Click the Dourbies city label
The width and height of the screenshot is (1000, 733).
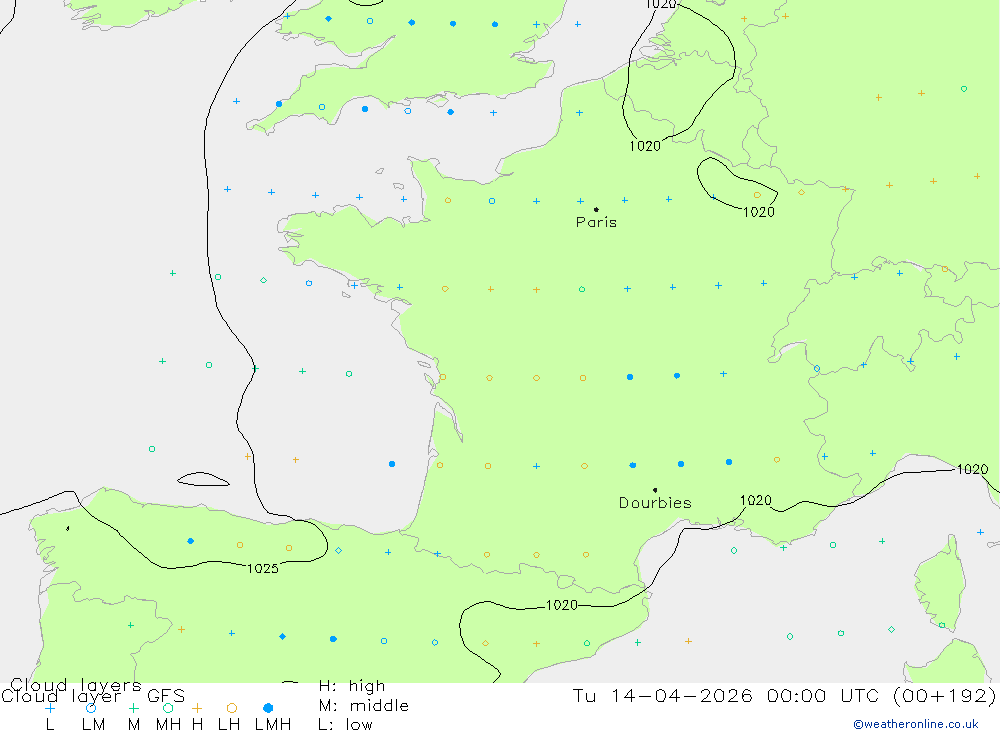655,503
